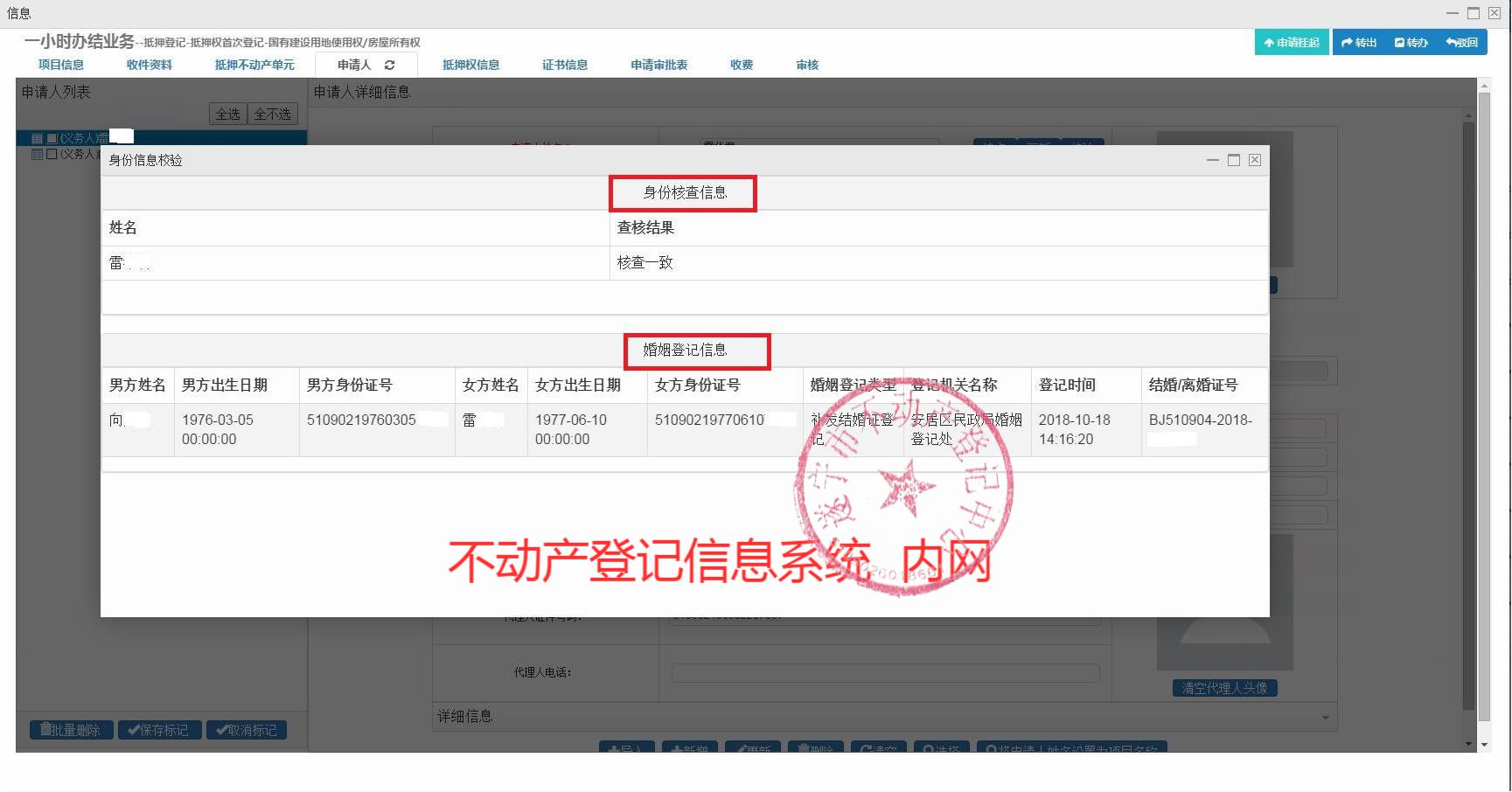Click the 取消标记 button

(247, 730)
